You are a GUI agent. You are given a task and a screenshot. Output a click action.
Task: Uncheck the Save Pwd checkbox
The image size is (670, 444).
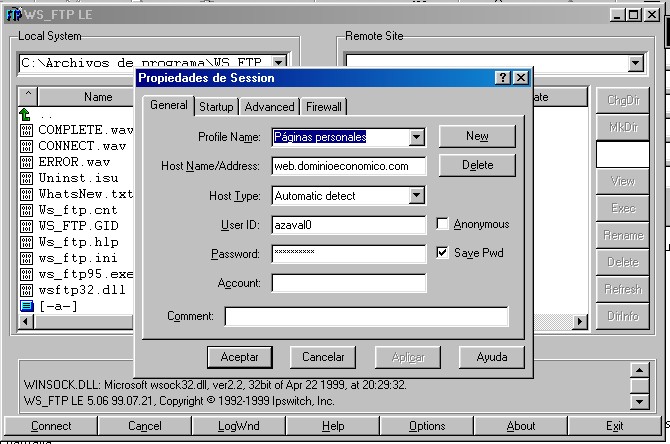click(442, 253)
